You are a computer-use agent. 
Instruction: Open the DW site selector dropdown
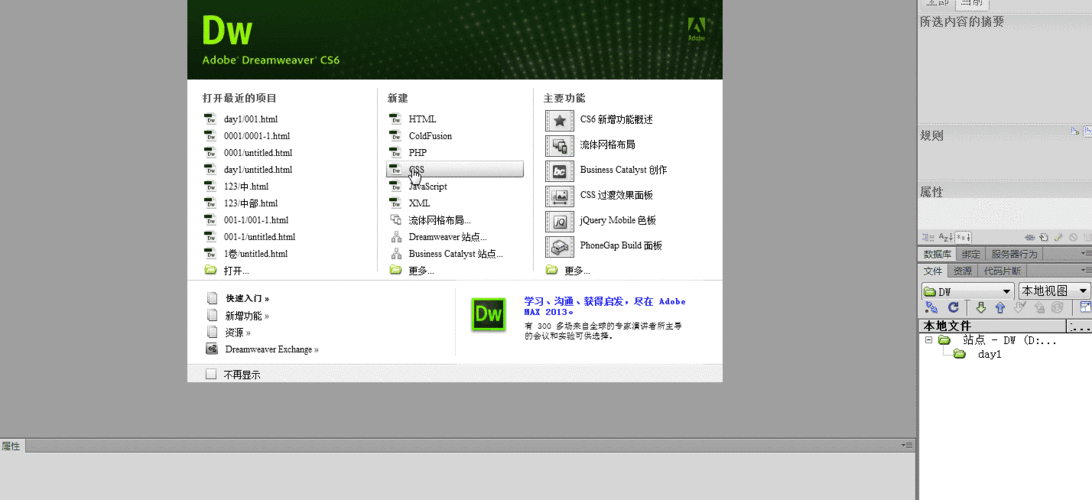[967, 291]
